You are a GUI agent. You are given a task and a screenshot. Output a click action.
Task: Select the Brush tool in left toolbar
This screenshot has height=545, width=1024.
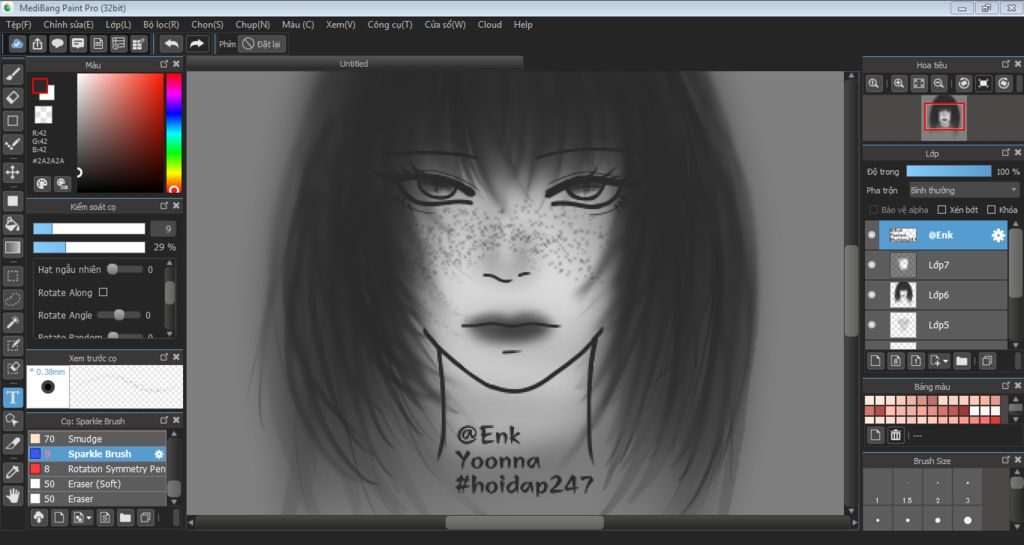(12, 74)
